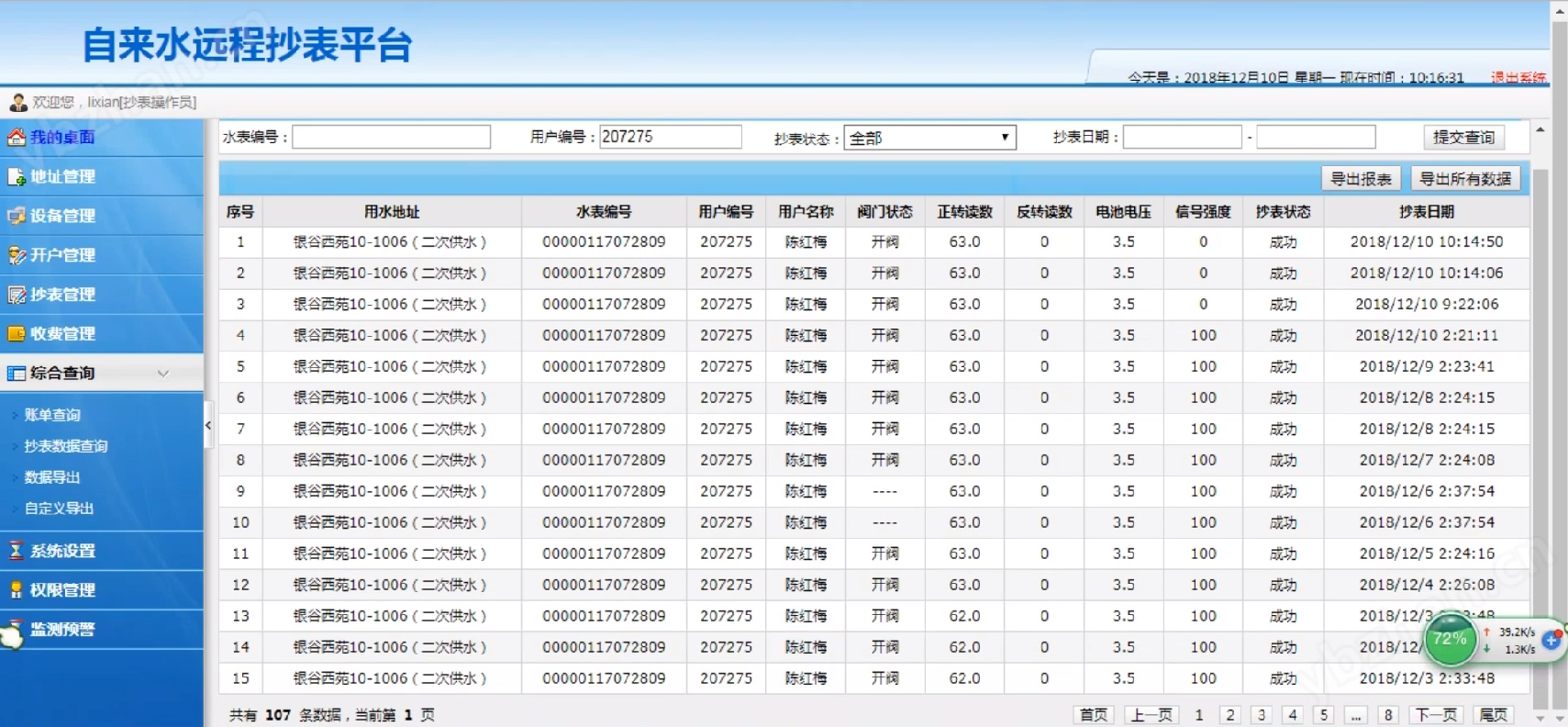Click the 导出所有数据 button
Screen dimensions: 1568x727
1465,179
